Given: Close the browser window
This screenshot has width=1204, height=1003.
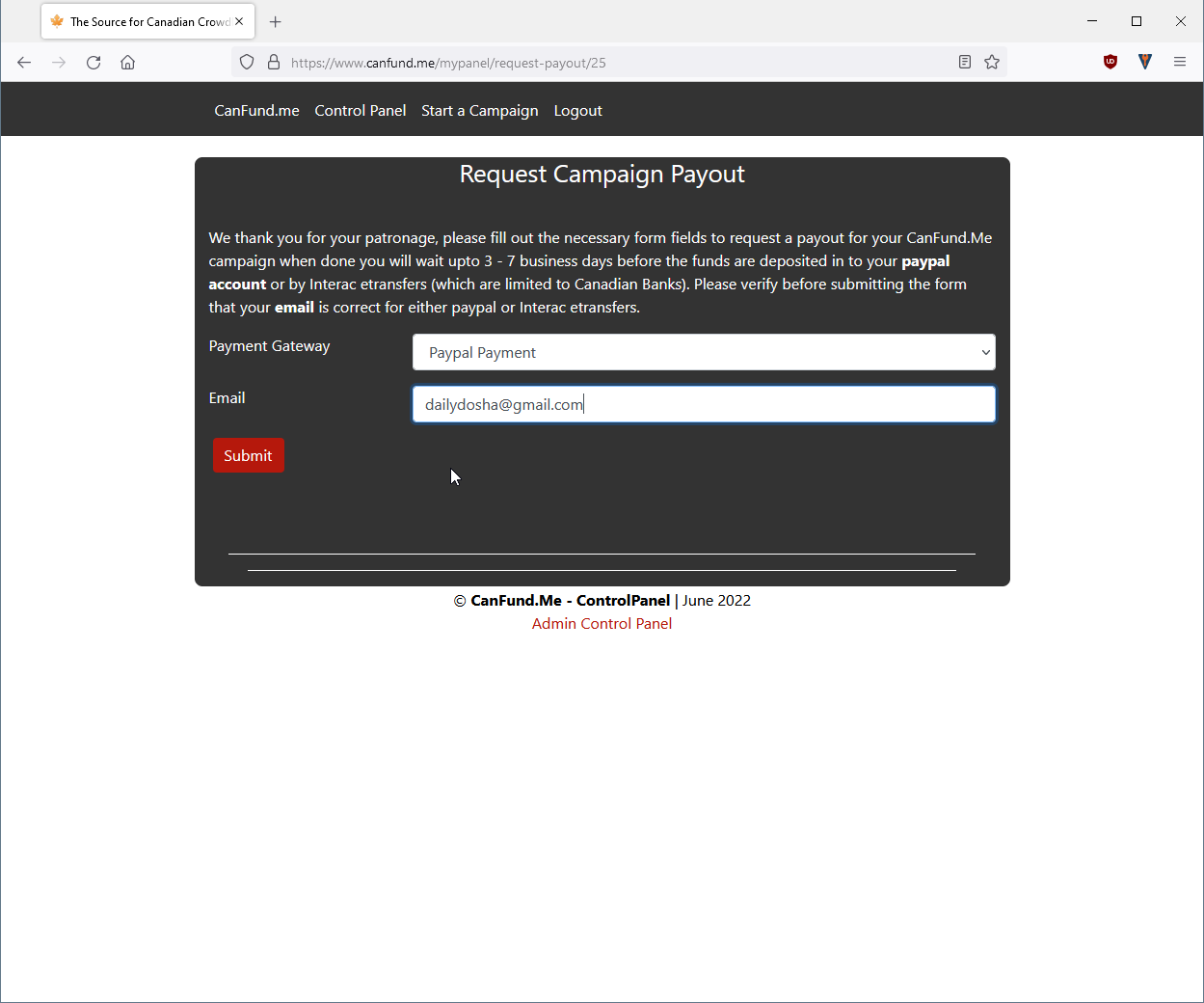Looking at the screenshot, I should 1181,21.
